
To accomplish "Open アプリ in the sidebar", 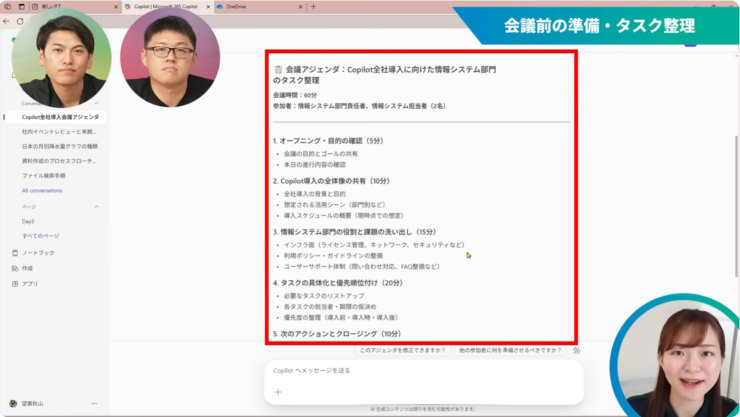I will 30,284.
